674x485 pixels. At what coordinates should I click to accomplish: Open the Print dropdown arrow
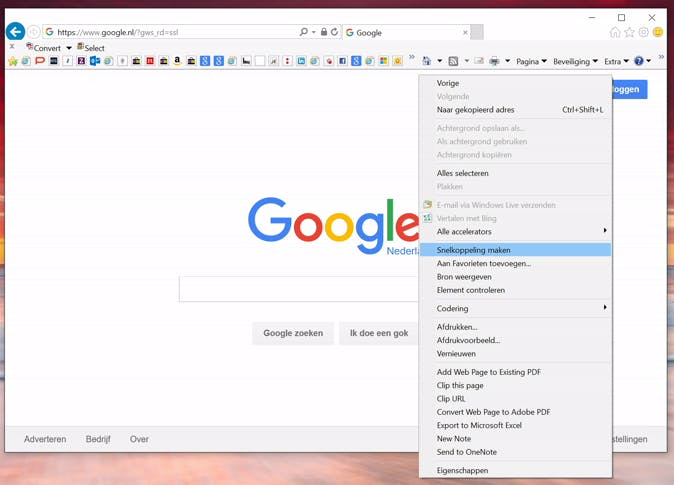click(x=508, y=61)
